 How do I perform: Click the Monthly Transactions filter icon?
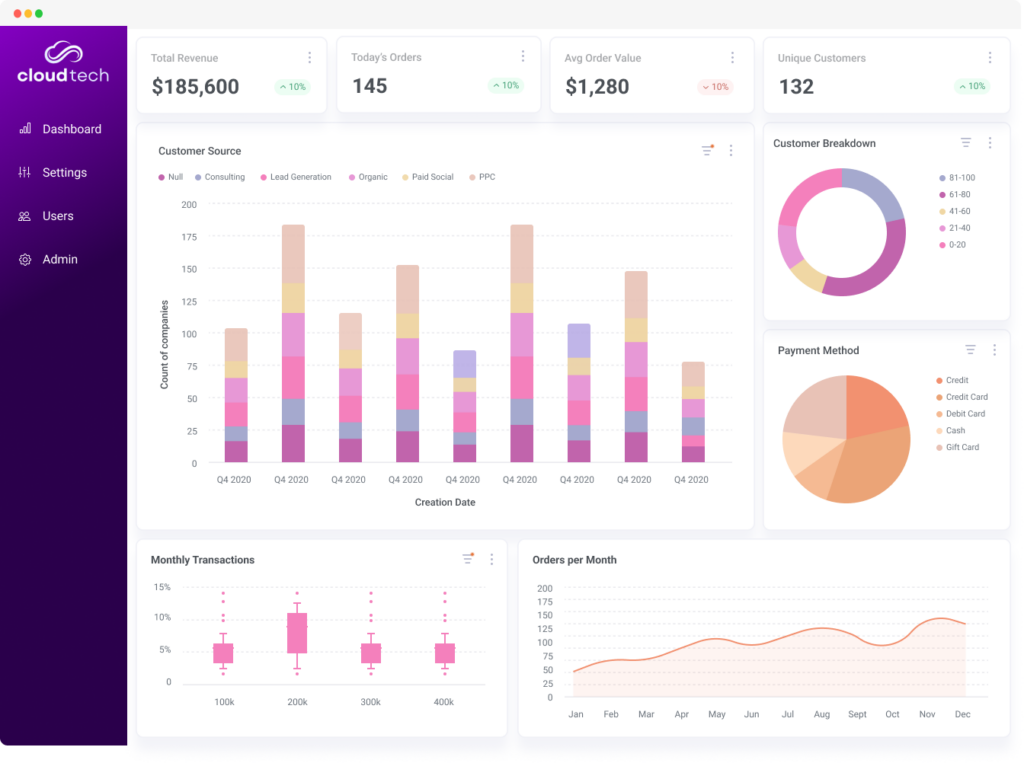click(467, 559)
